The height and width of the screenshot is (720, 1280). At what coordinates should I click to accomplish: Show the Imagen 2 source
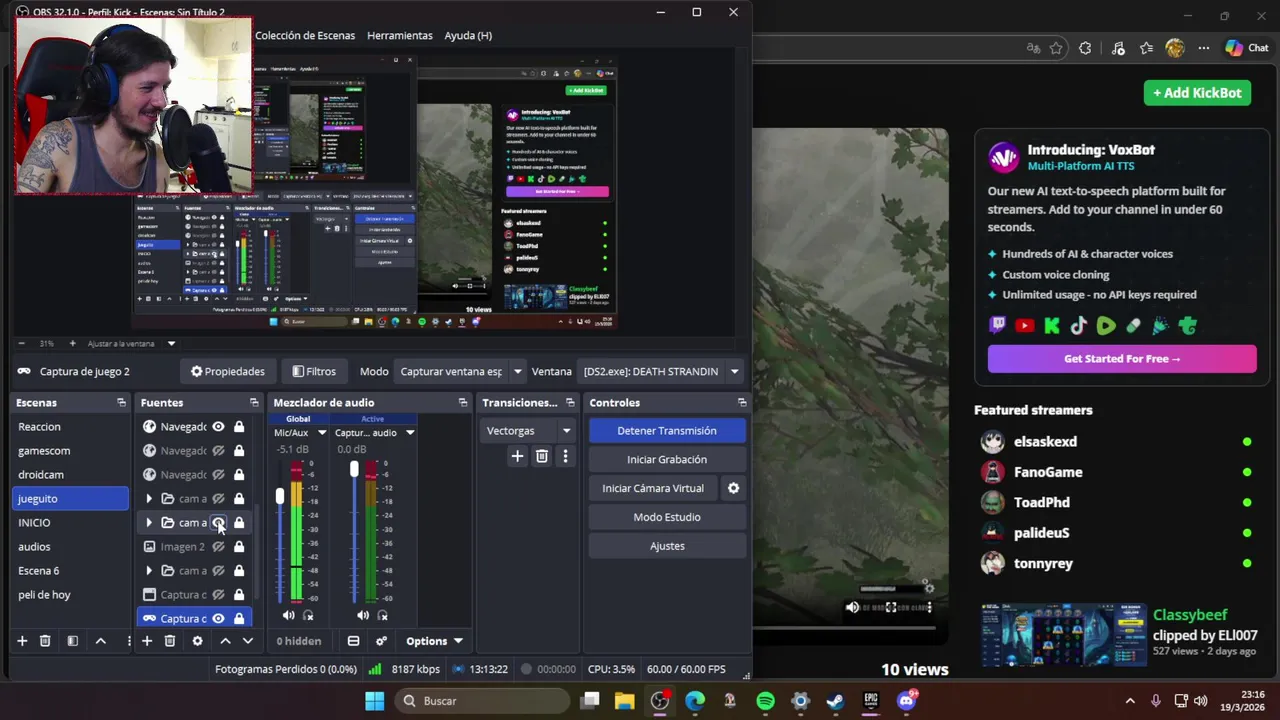click(218, 547)
